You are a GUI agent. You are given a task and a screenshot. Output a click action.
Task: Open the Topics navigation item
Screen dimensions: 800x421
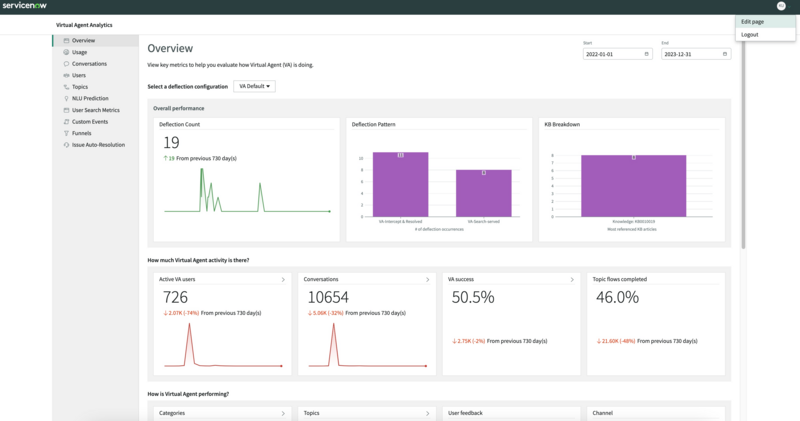[x=95, y=87]
